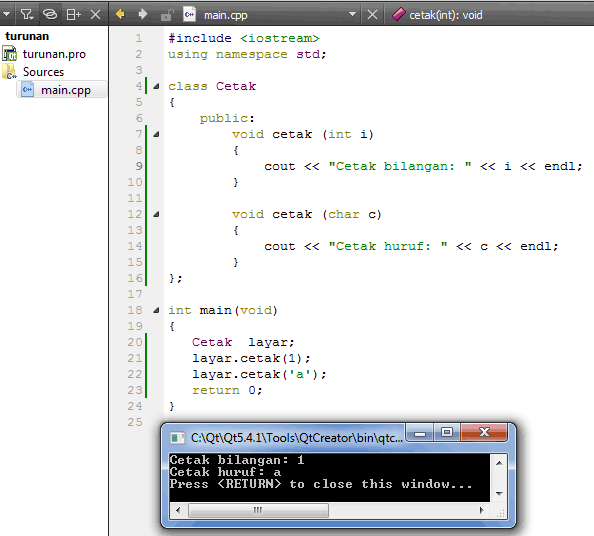The height and width of the screenshot is (536, 594).
Task: Split the sidebar panel with the split icon
Action: coord(73,15)
